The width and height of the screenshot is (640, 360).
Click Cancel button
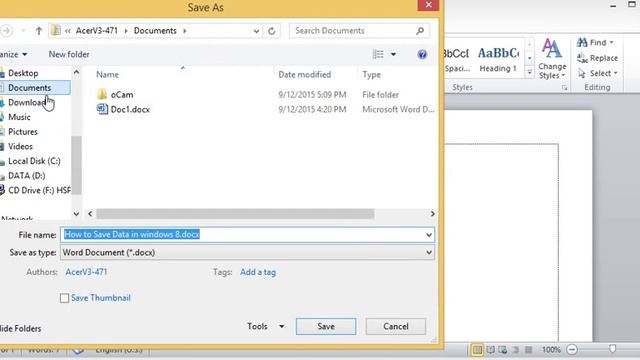396,327
